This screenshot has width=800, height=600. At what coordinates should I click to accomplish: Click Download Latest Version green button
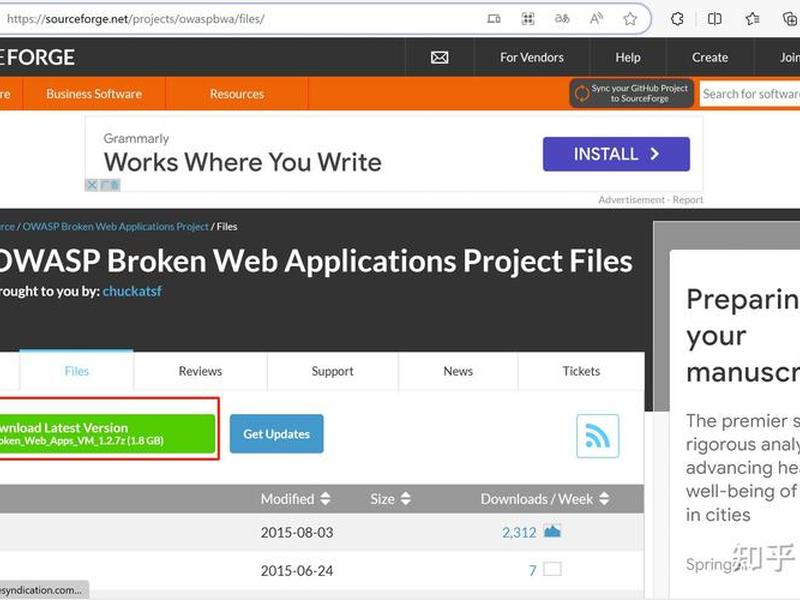107,433
